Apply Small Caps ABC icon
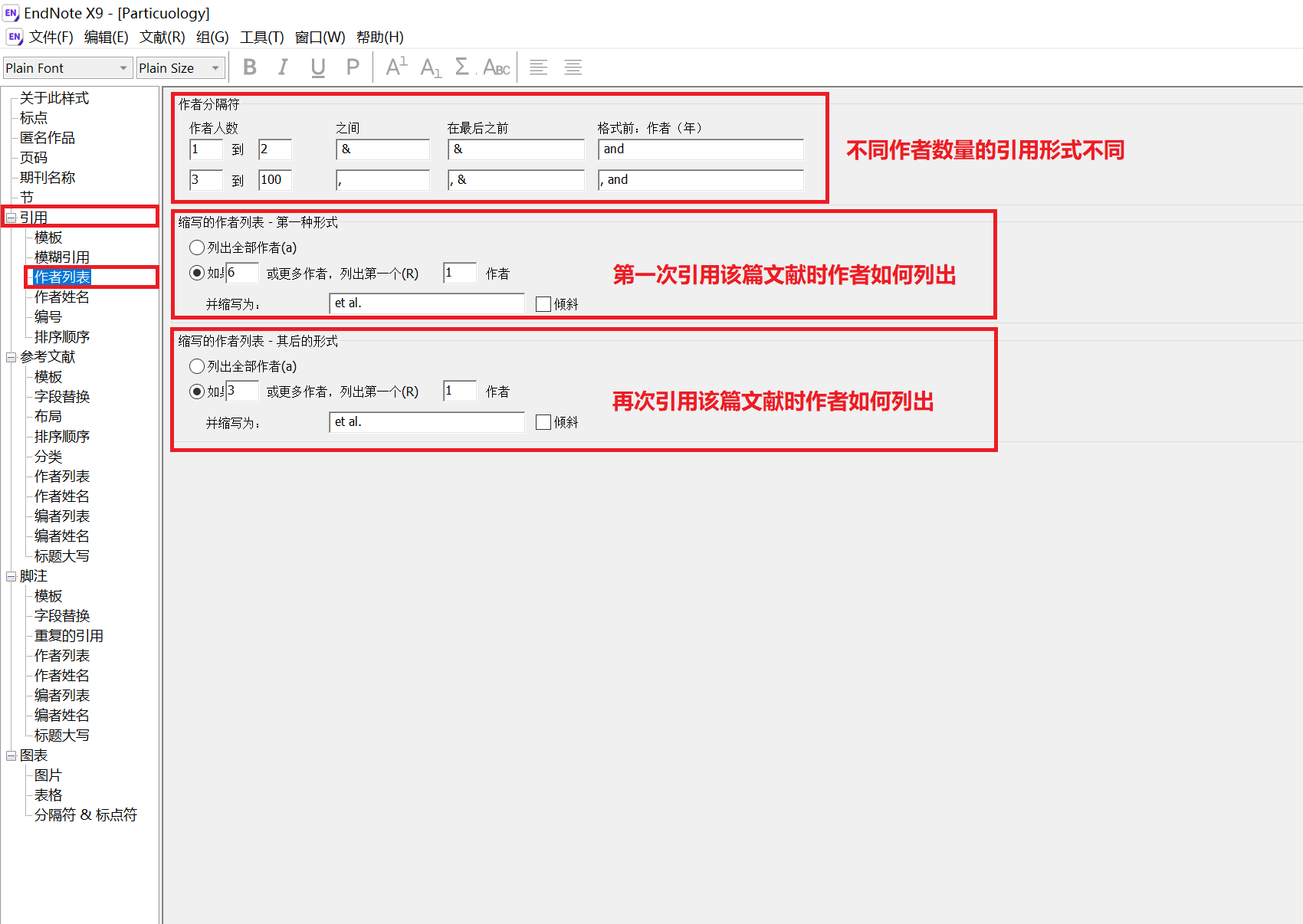 coord(497,67)
